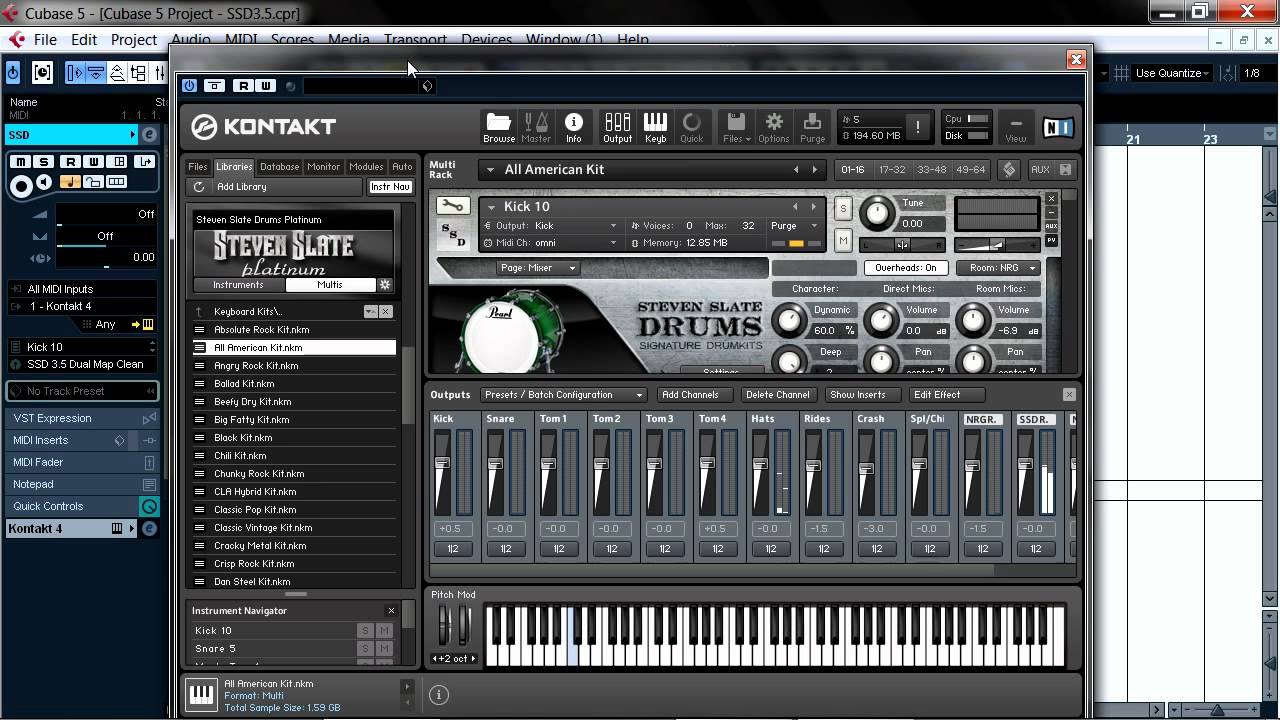Switch to the Database tab
The image size is (1280, 720).
click(x=279, y=167)
